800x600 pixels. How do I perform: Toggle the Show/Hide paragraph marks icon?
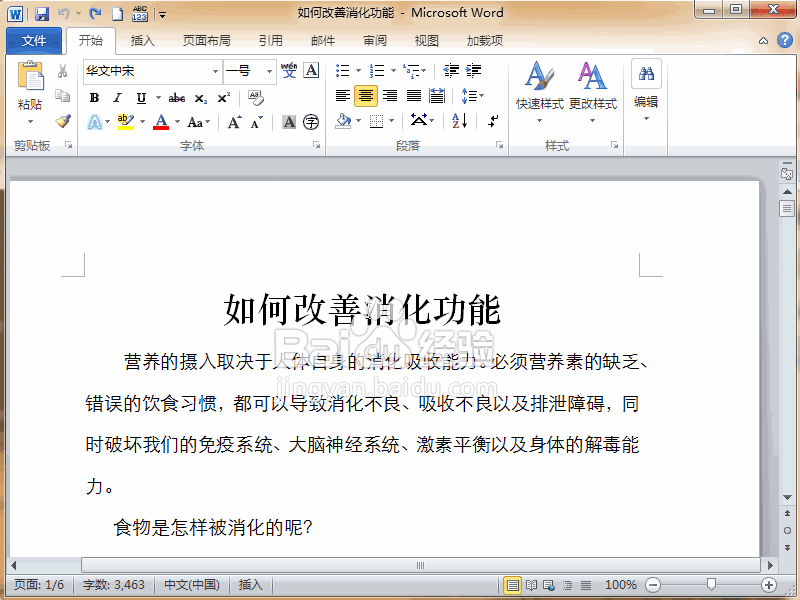493,121
